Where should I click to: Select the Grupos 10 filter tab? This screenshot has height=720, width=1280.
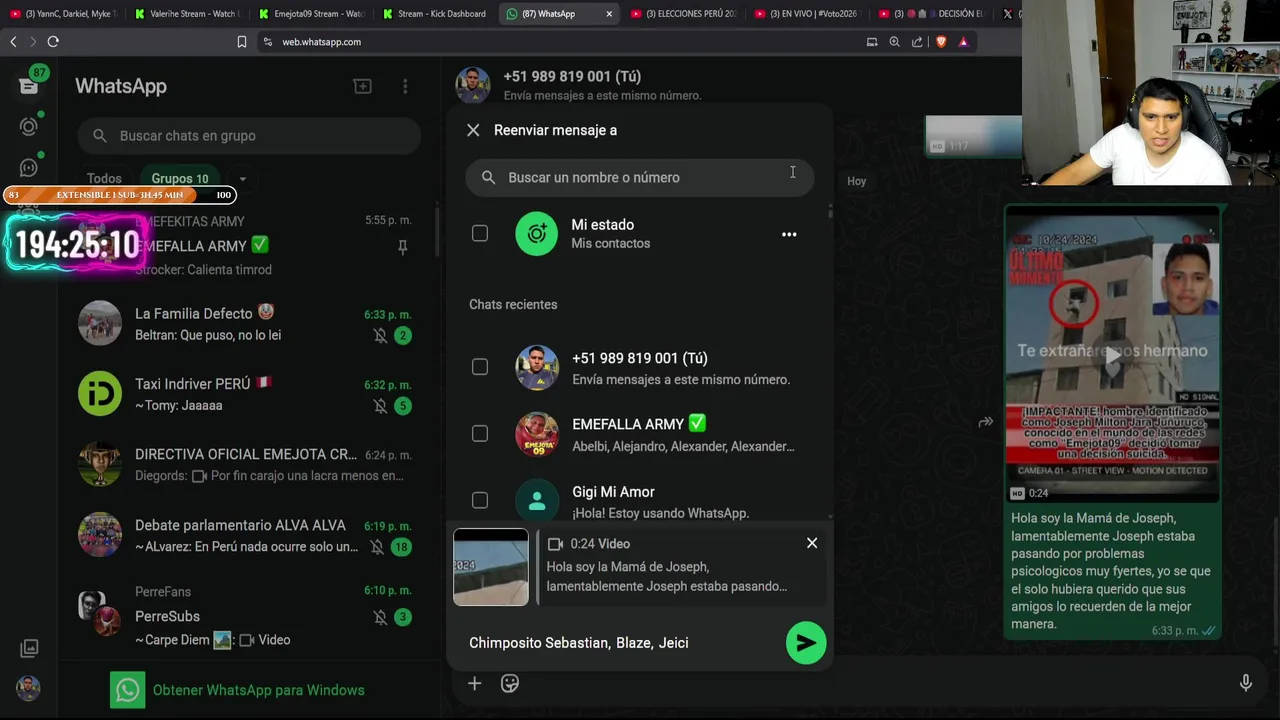coord(180,179)
